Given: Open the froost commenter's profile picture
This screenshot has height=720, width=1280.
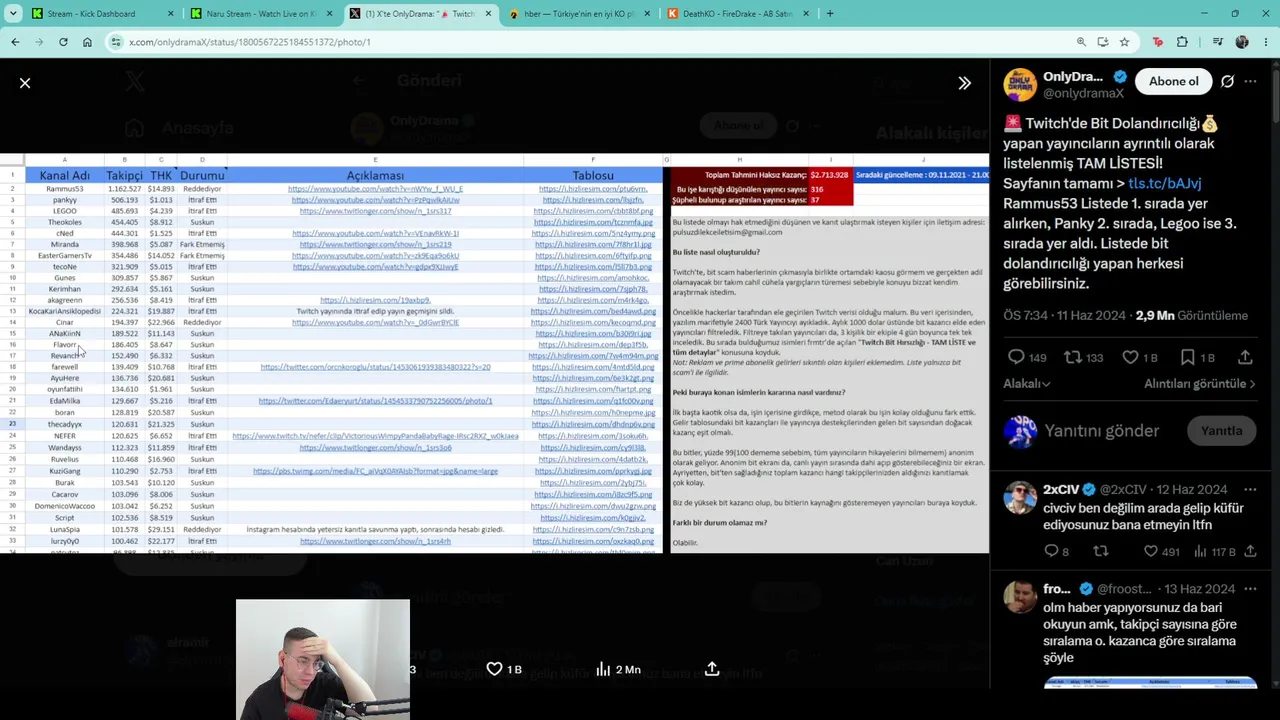Looking at the screenshot, I should [1020, 597].
